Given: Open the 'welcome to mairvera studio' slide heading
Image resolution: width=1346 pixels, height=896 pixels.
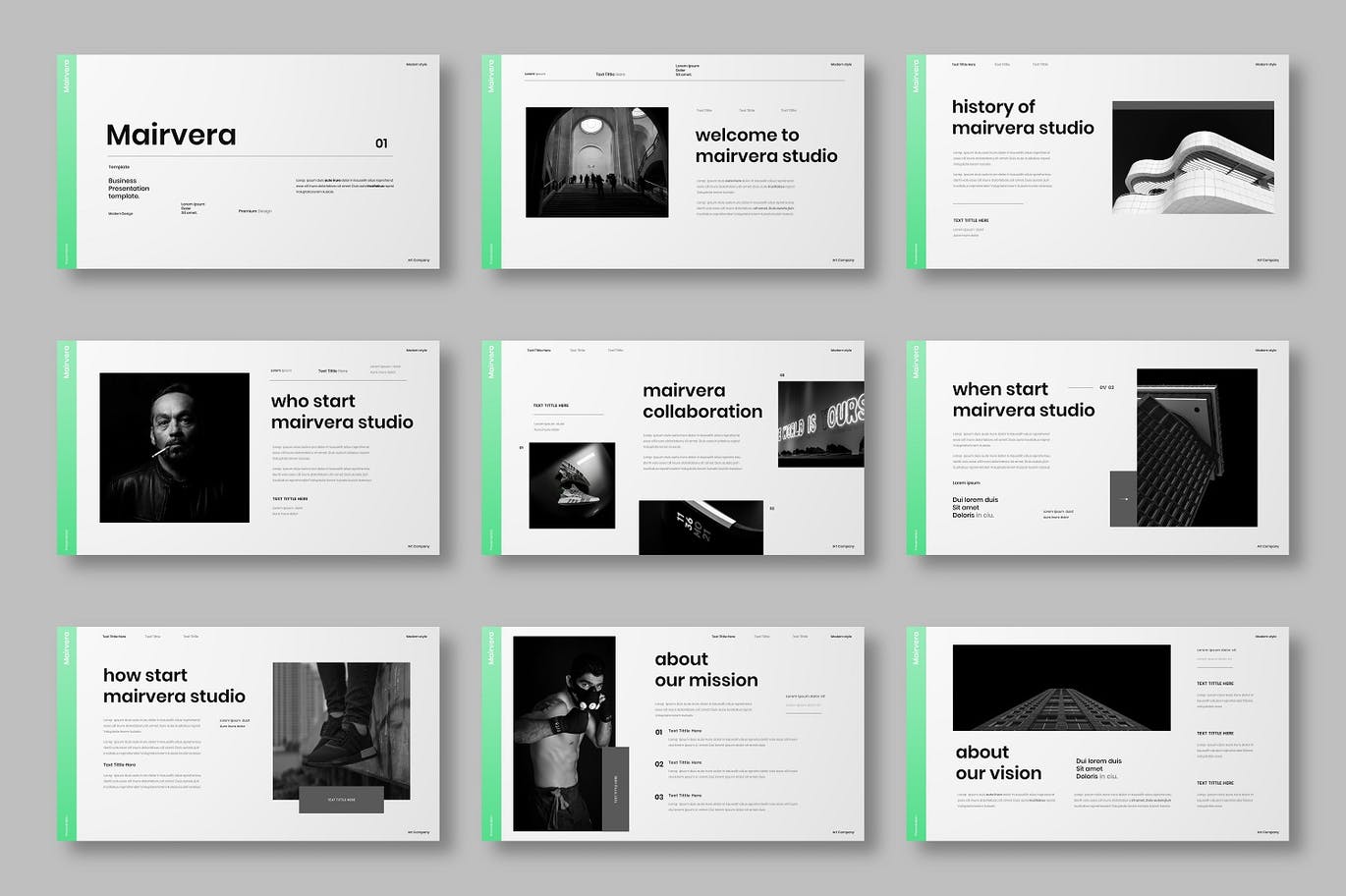Looking at the screenshot, I should click(x=765, y=145).
